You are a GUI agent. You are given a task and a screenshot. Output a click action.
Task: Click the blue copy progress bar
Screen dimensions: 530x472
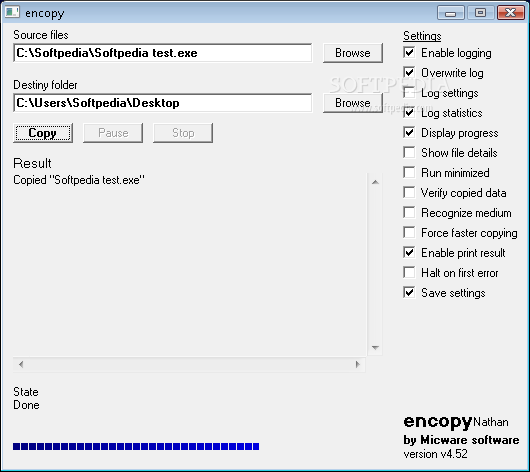pos(136,447)
